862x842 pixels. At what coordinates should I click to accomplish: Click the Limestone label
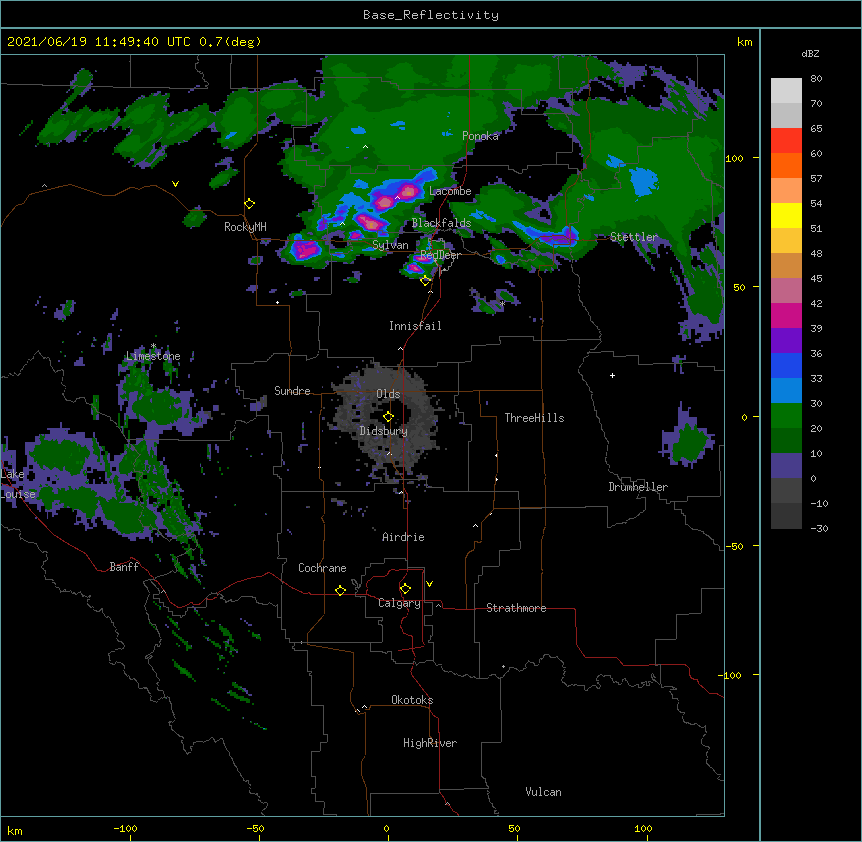153,356
